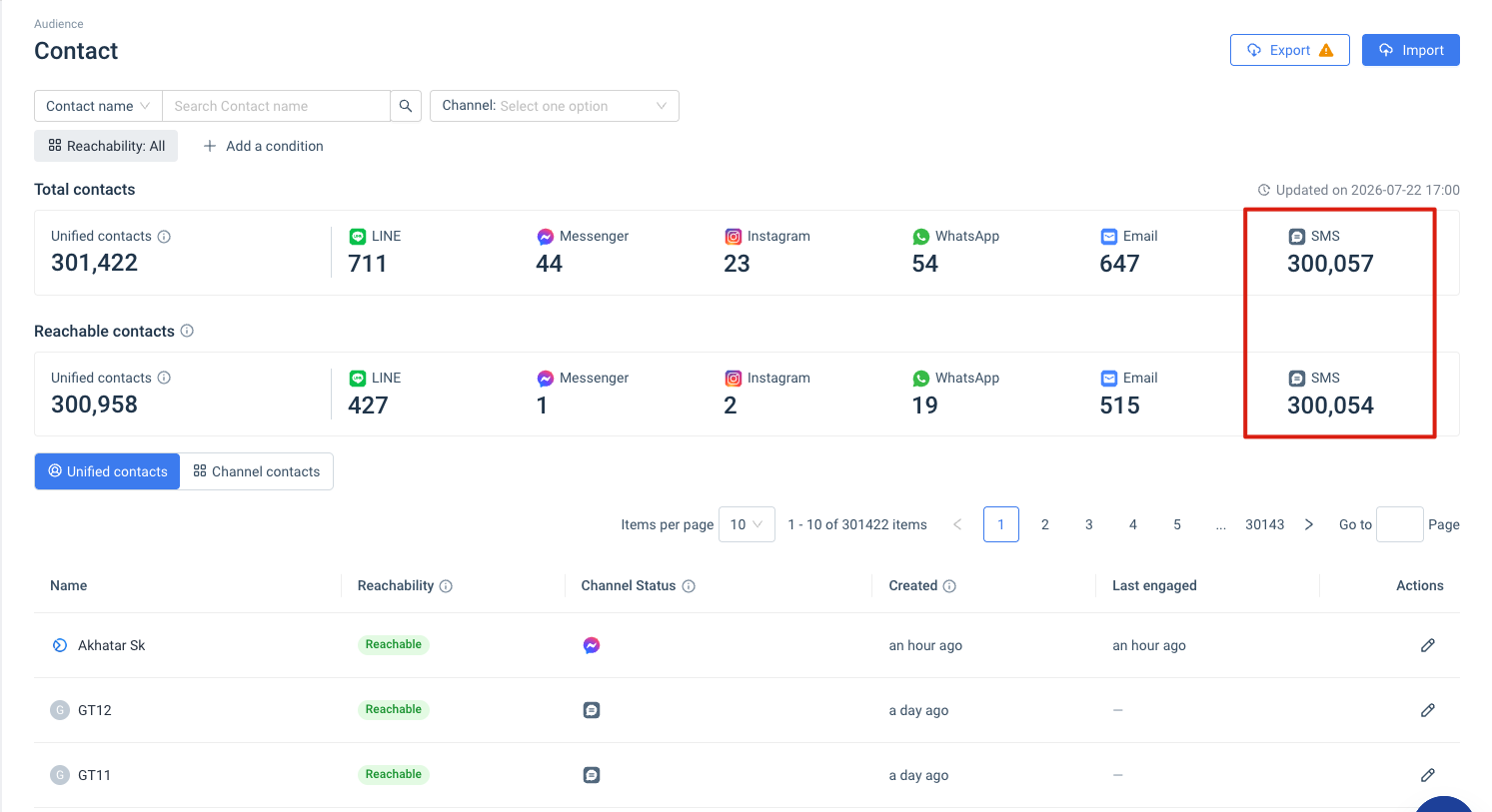This screenshot has width=1492, height=812.
Task: Select current page 1 in pagination
Action: click(x=1001, y=524)
